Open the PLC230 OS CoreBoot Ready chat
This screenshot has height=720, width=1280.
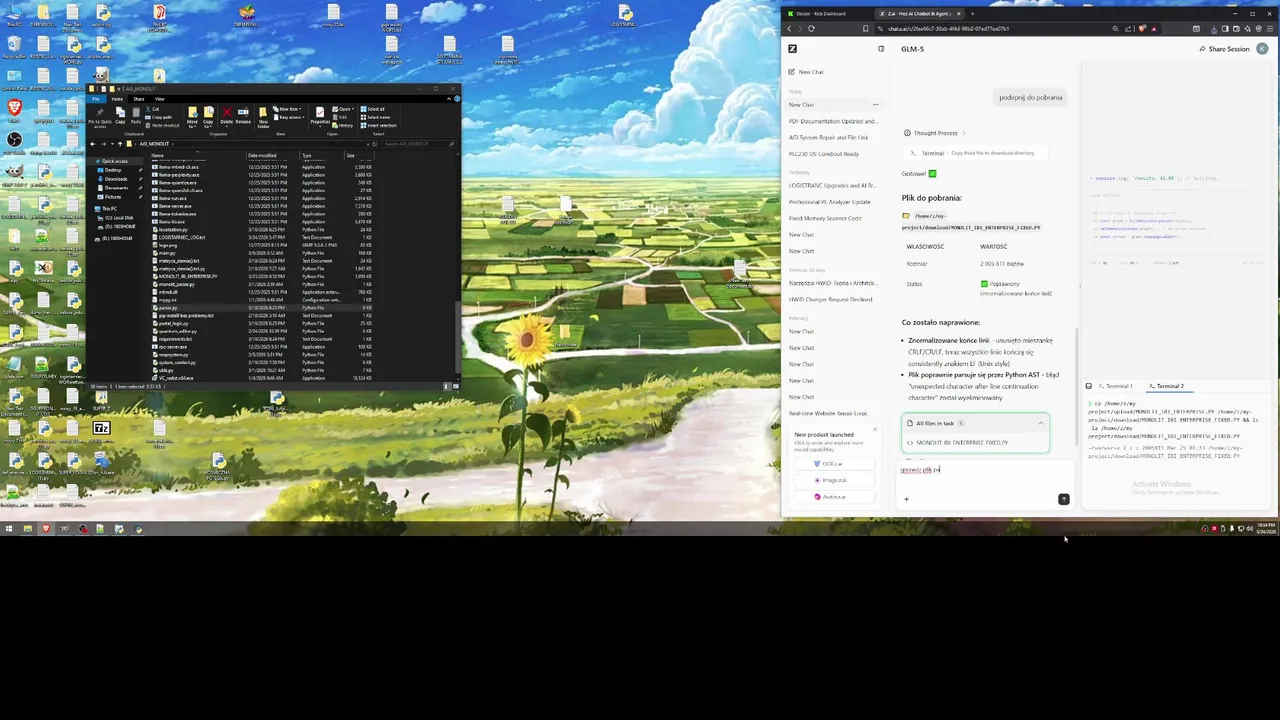coord(824,154)
